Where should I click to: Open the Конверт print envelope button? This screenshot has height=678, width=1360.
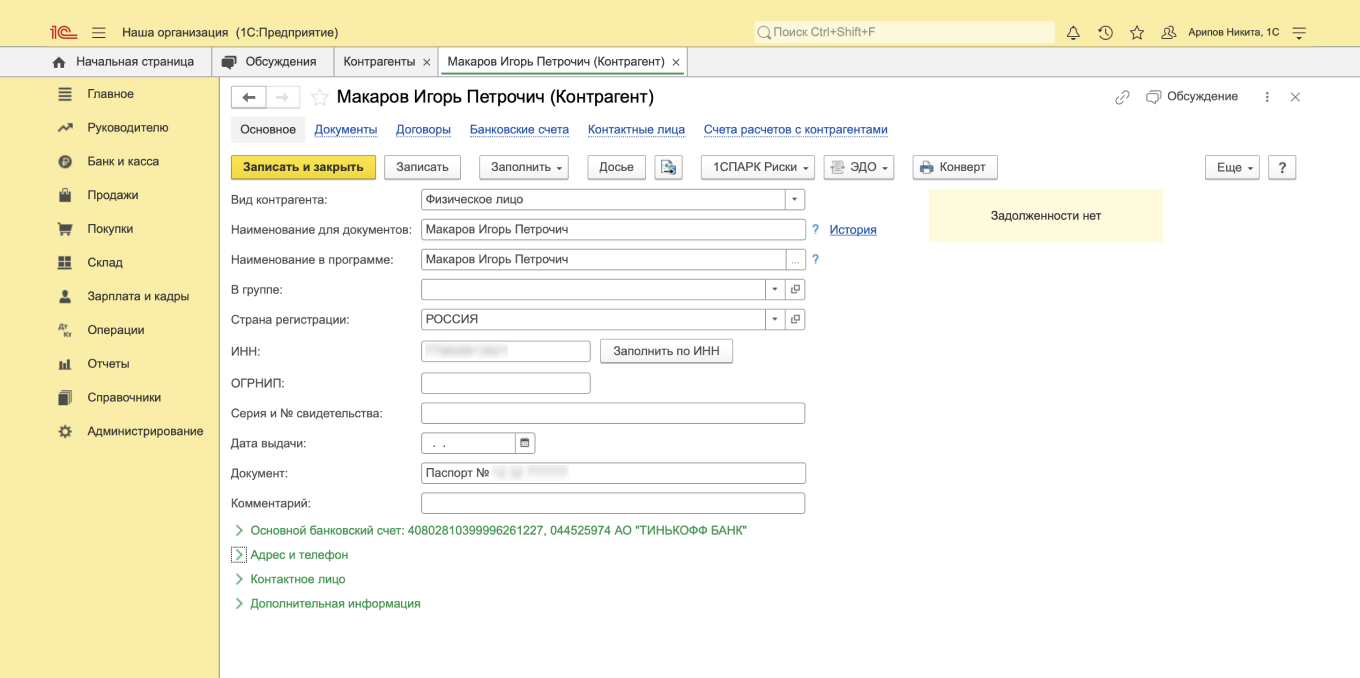(954, 167)
